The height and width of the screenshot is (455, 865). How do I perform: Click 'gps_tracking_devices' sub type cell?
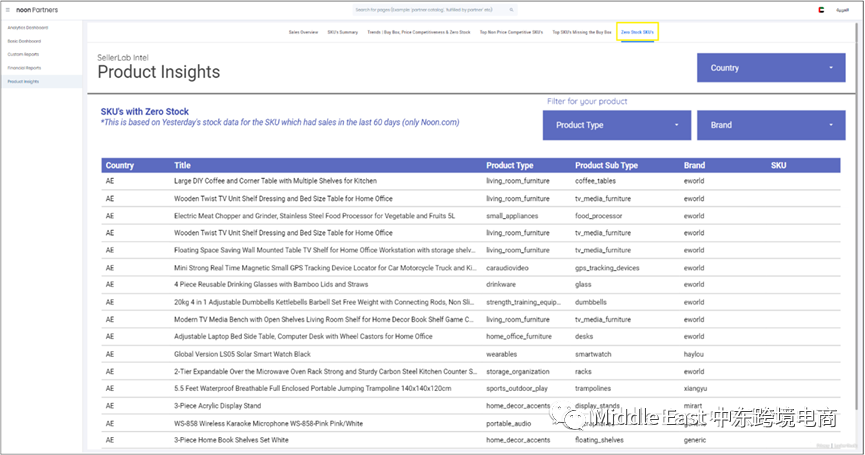(x=607, y=268)
